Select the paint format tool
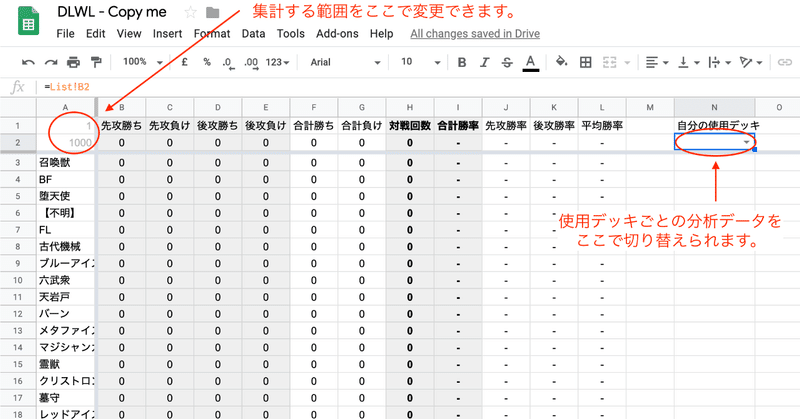800x419 pixels. tap(96, 62)
